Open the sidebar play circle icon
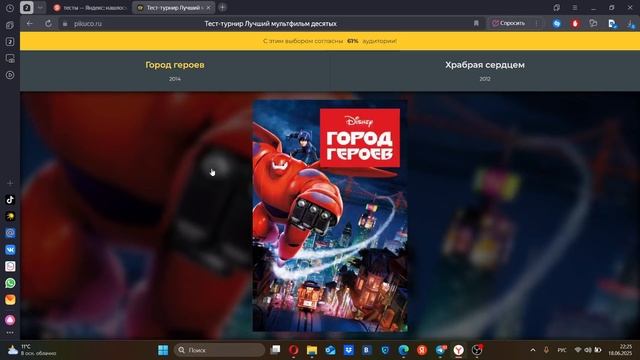 click(x=10, y=75)
